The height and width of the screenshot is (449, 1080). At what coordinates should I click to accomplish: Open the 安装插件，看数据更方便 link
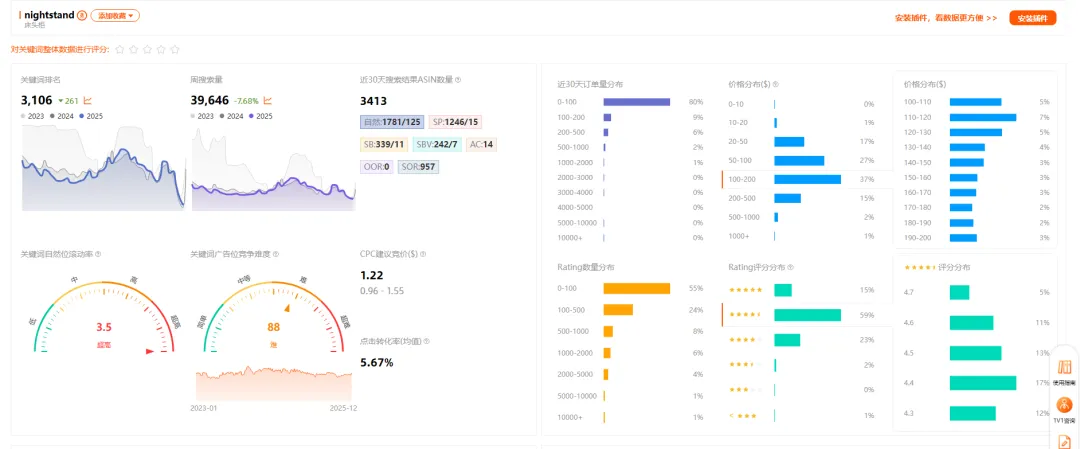945,18
